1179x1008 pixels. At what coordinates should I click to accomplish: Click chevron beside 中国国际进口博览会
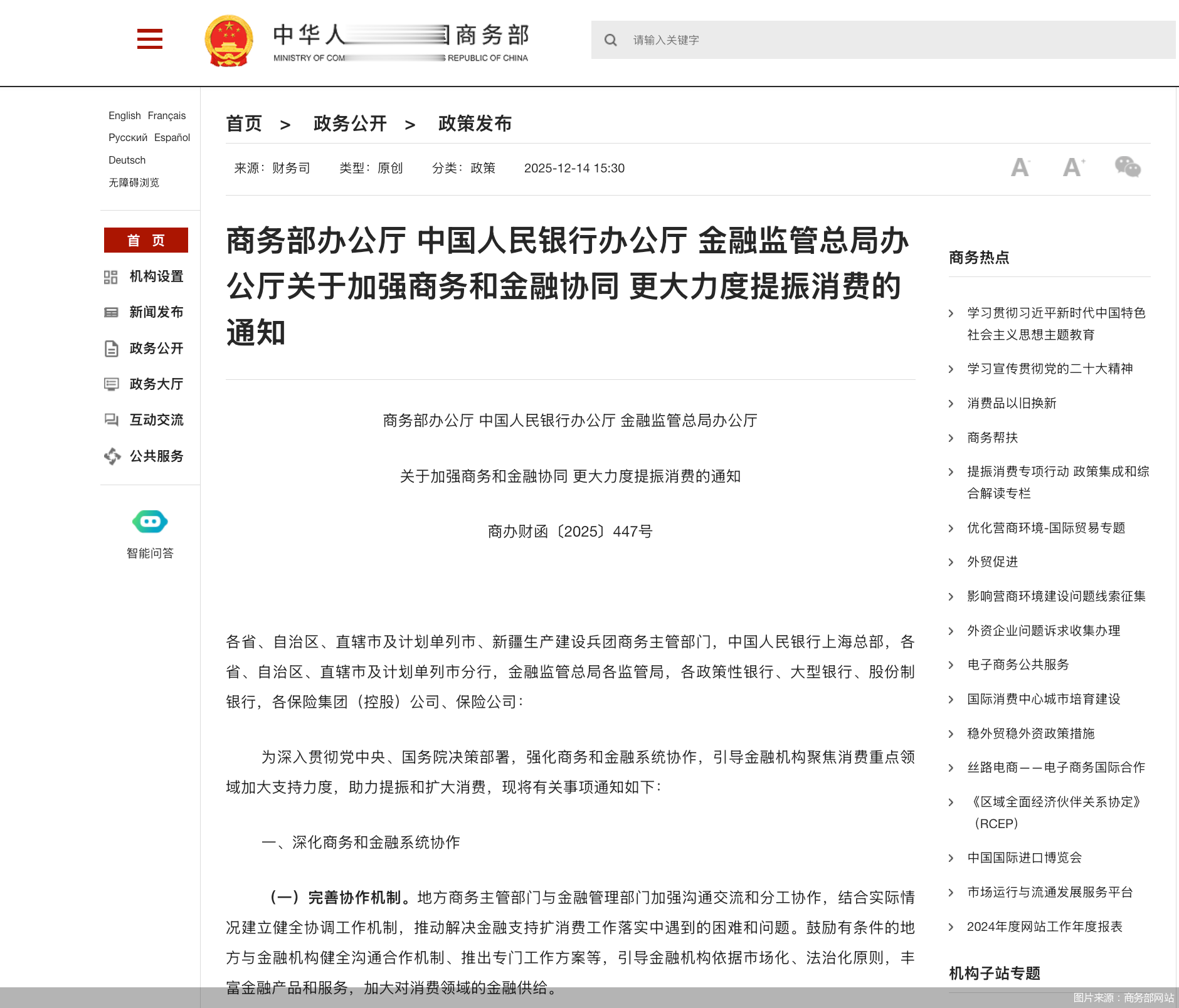click(x=951, y=858)
